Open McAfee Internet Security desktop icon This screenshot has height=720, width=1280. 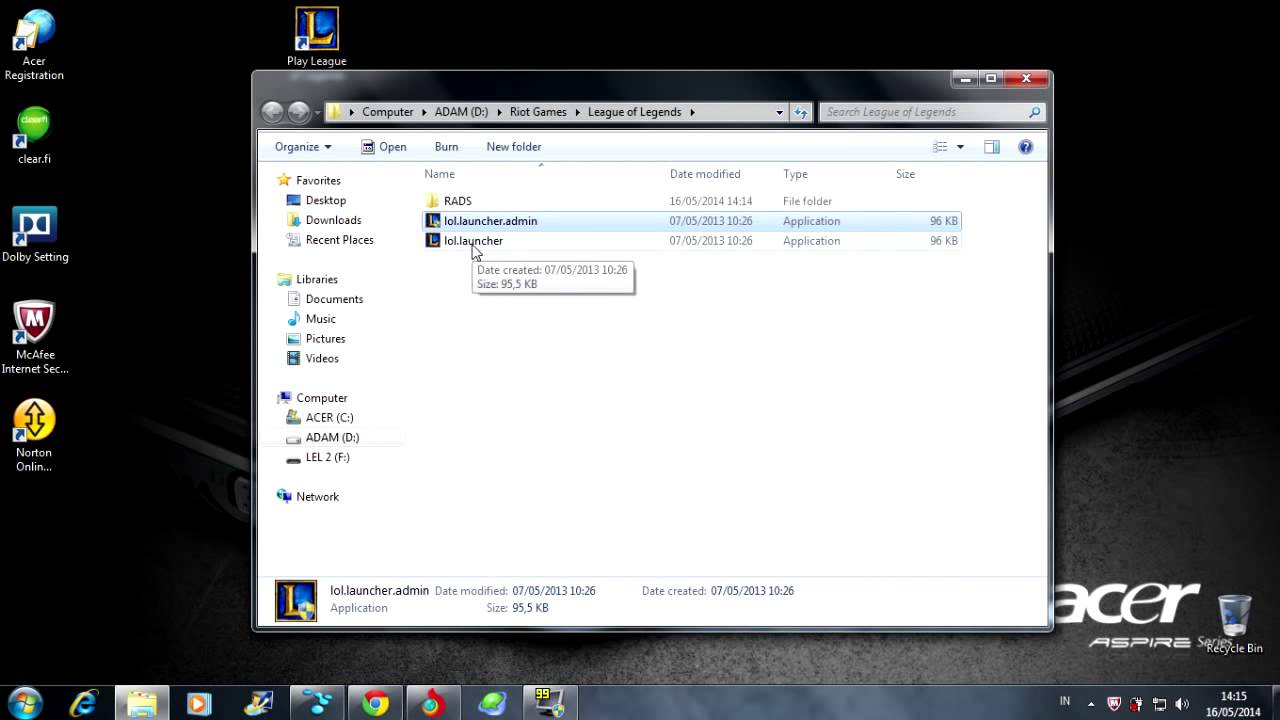35,338
